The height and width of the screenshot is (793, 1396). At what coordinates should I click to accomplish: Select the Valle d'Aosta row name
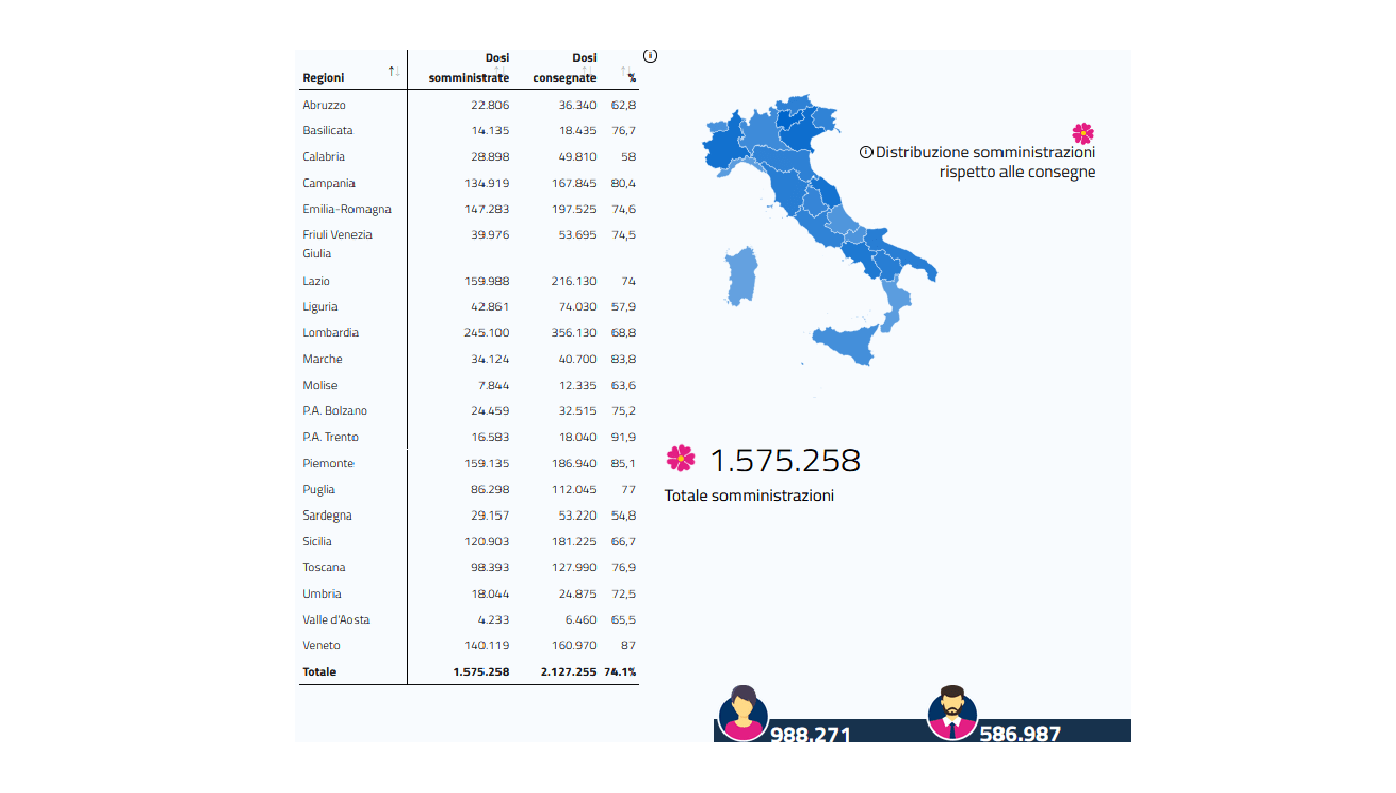336,620
